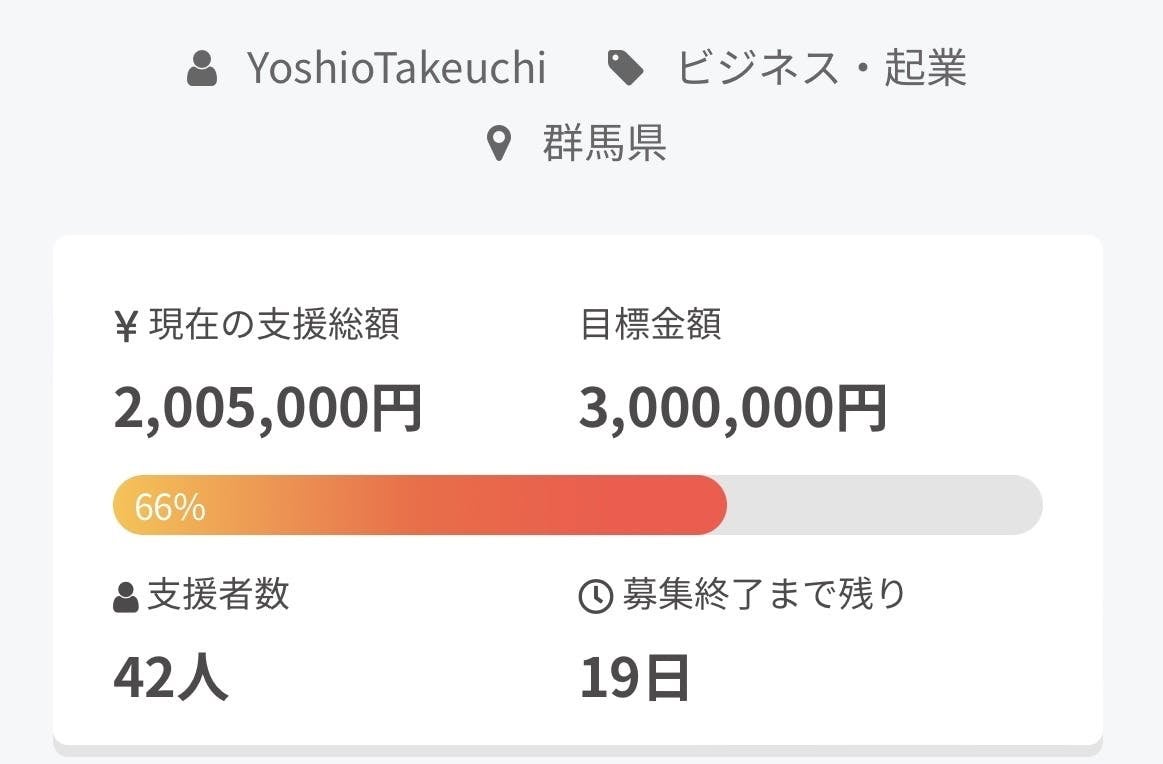Click the supporter person icon beside 支援者数
Viewport: 1163px width, 764px height.
coord(126,598)
